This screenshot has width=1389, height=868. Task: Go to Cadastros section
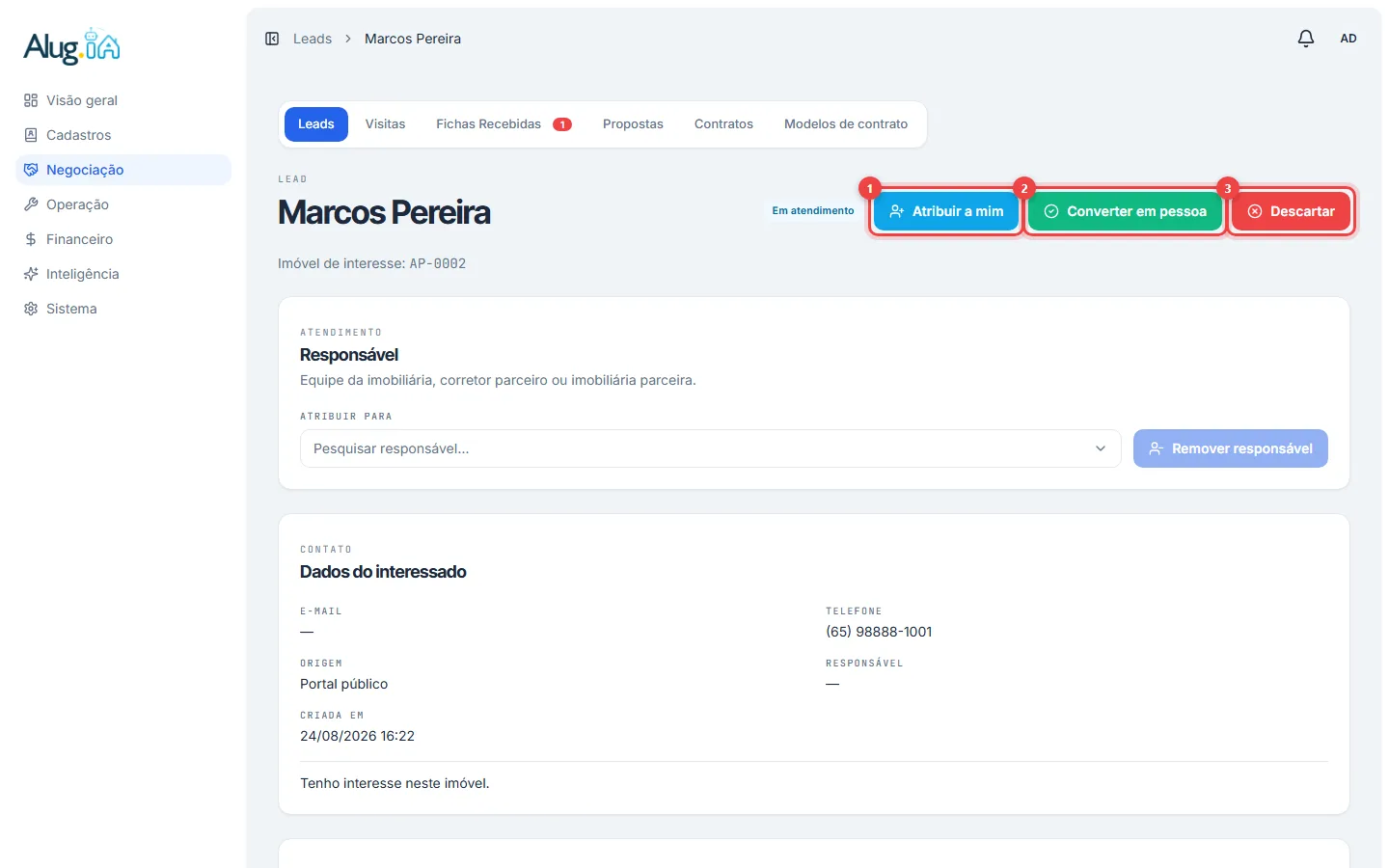coord(123,135)
